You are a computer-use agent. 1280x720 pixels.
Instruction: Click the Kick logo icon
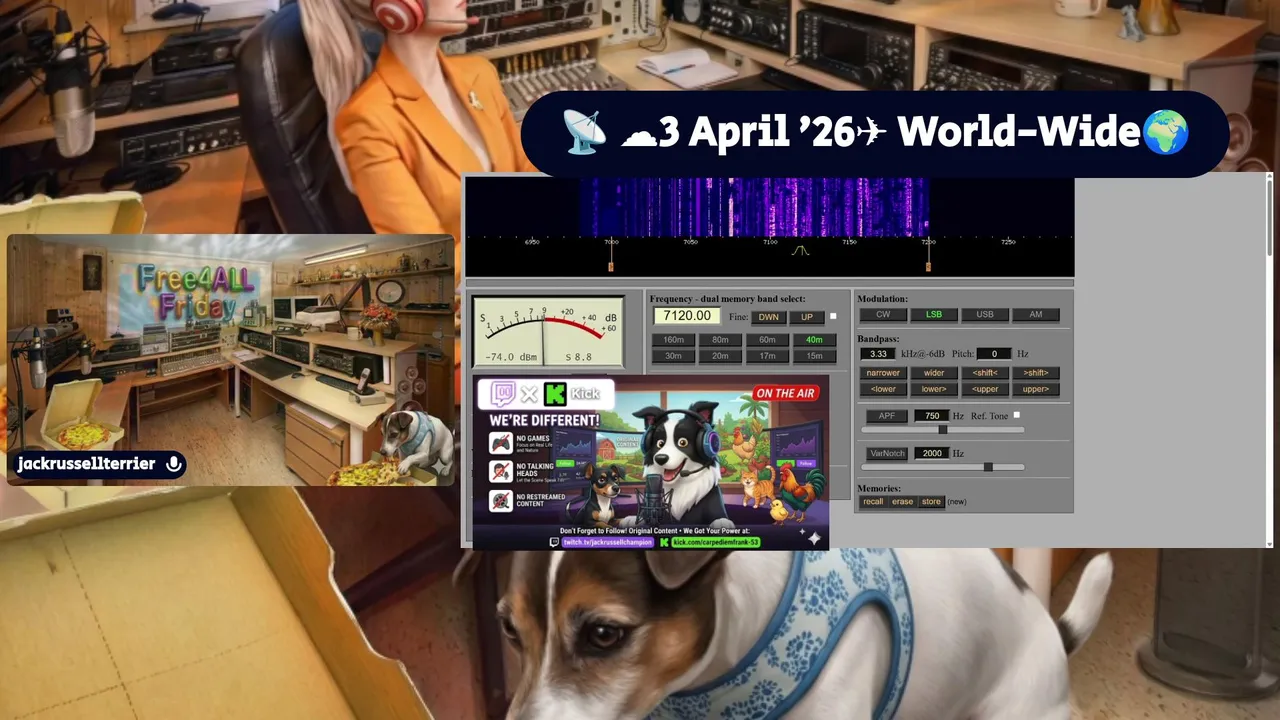point(555,393)
